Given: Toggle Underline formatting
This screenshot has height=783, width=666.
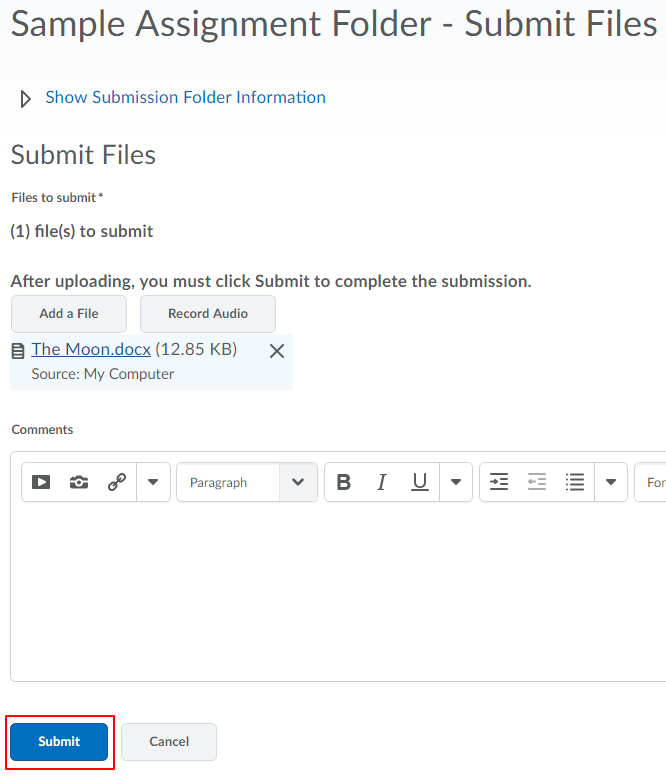Looking at the screenshot, I should tap(420, 482).
